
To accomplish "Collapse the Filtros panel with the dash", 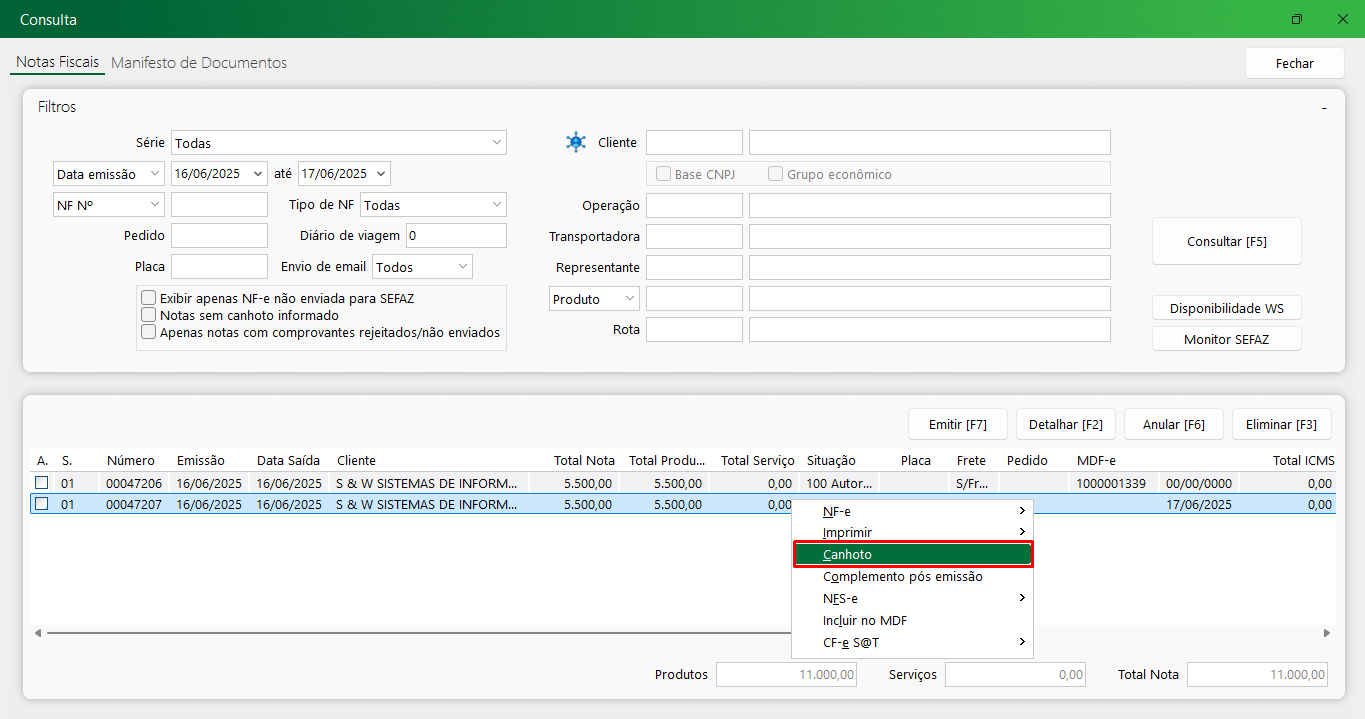I will pos(1324,107).
